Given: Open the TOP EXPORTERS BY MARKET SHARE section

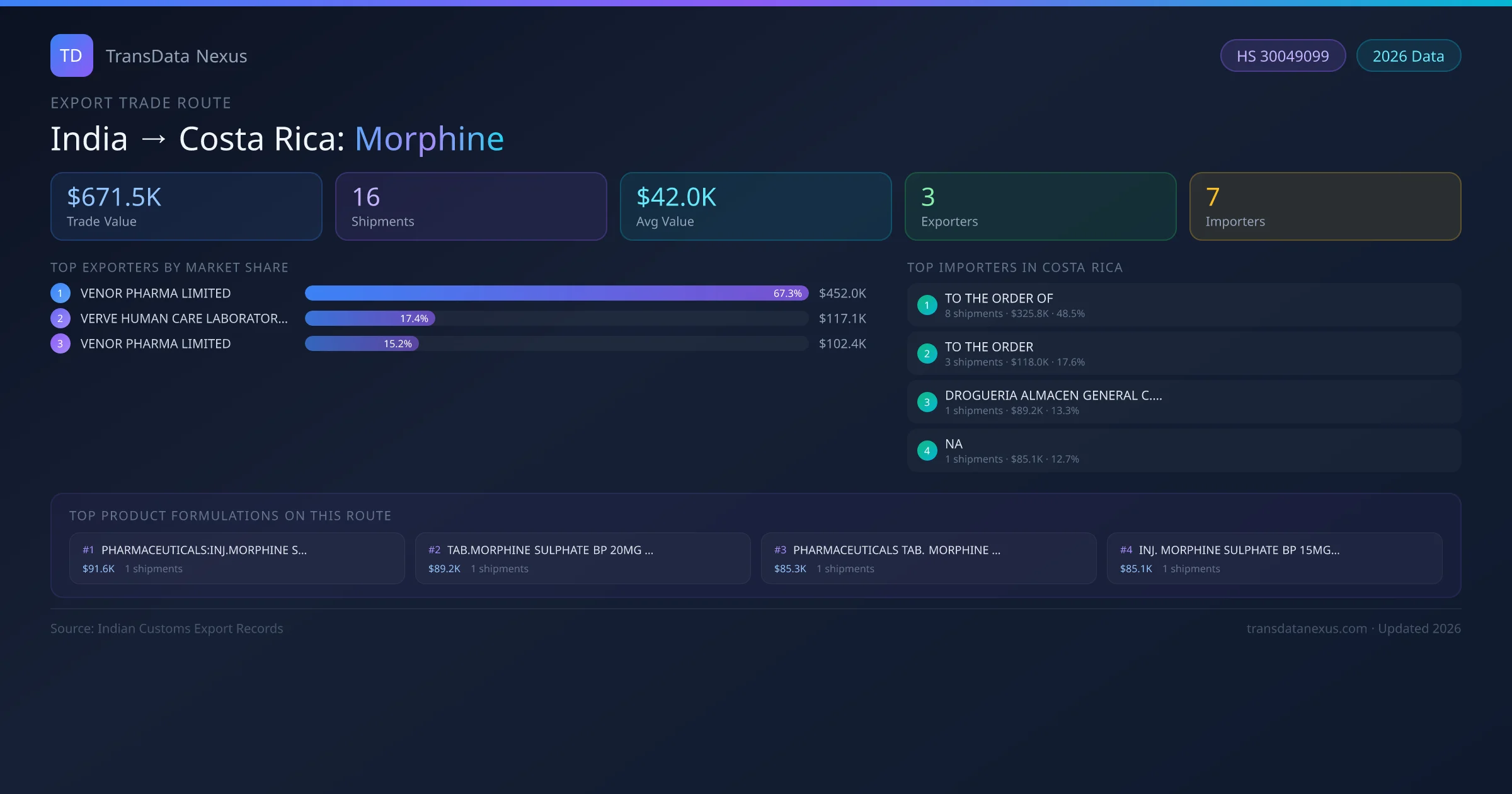Looking at the screenshot, I should point(169,267).
